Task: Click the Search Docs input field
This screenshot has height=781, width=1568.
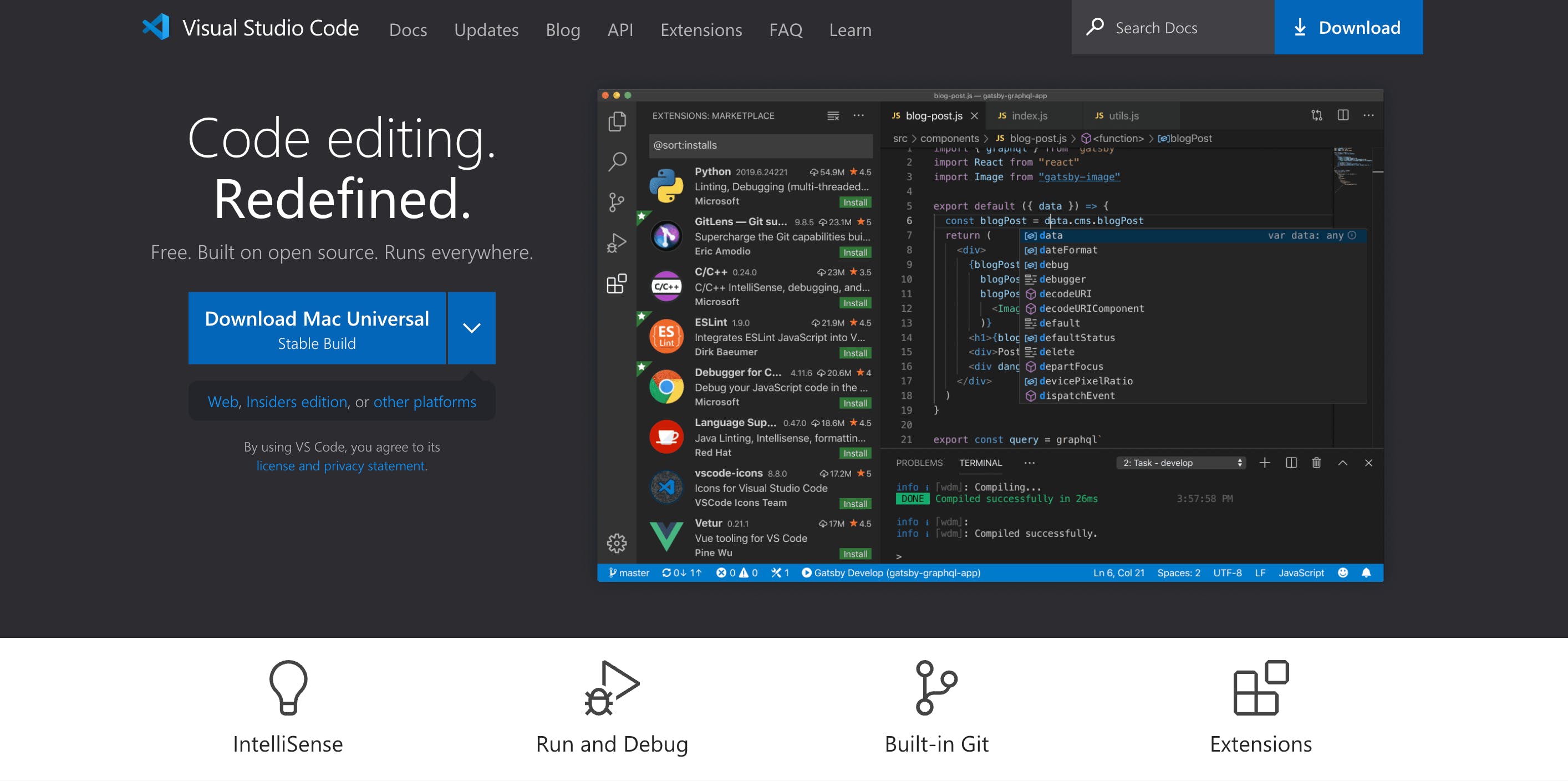Action: [x=1172, y=27]
